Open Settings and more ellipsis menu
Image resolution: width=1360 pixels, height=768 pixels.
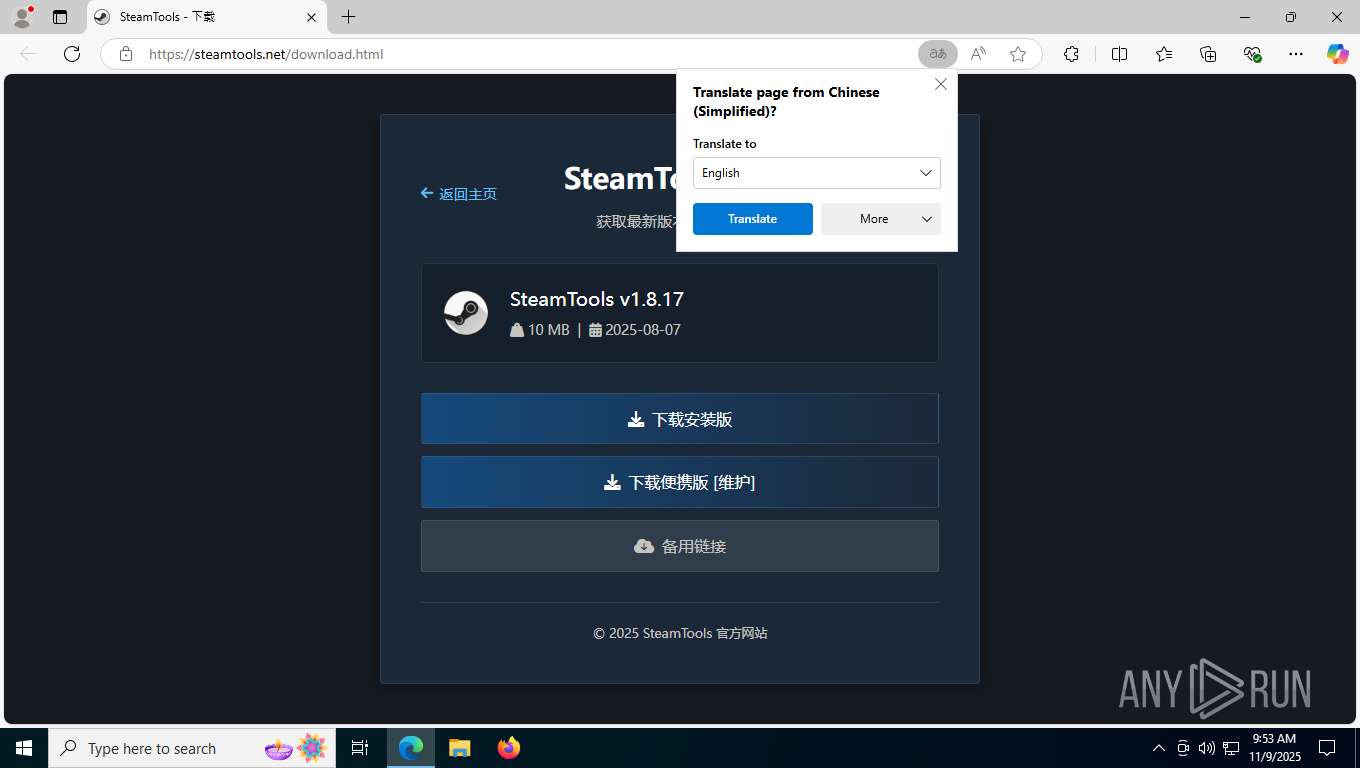1296,54
